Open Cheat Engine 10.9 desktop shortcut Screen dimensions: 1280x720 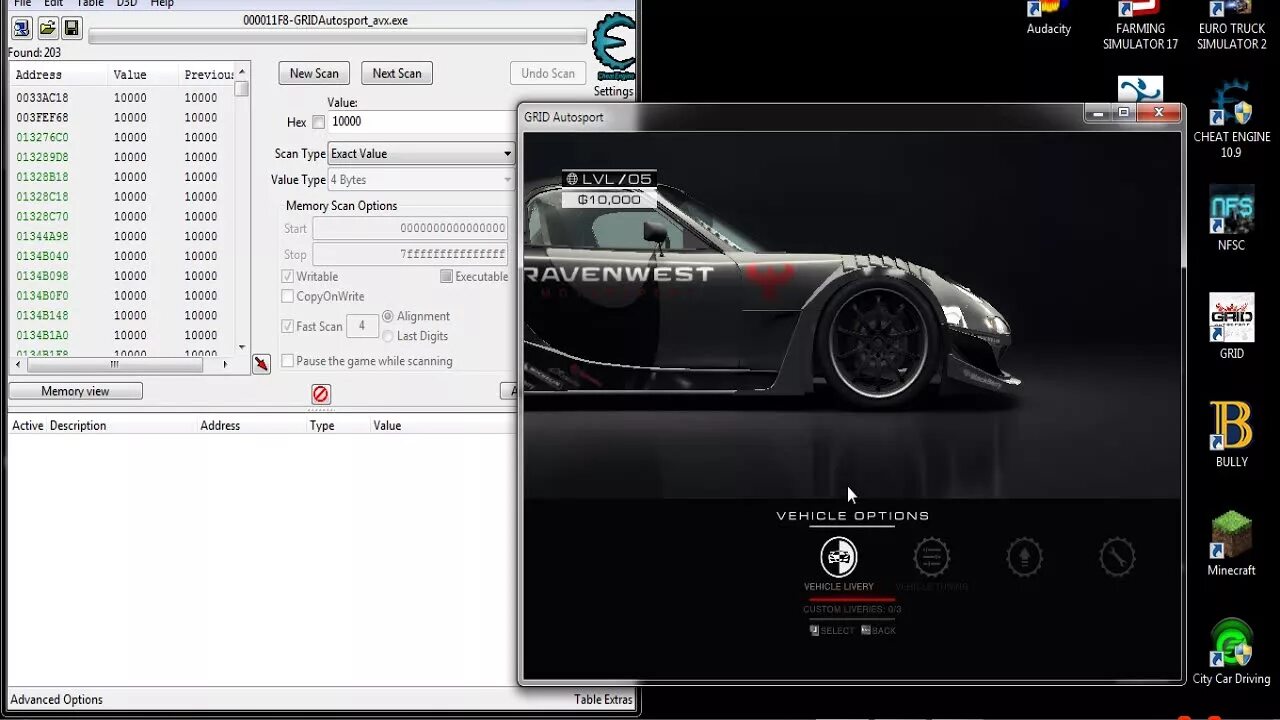click(x=1232, y=120)
